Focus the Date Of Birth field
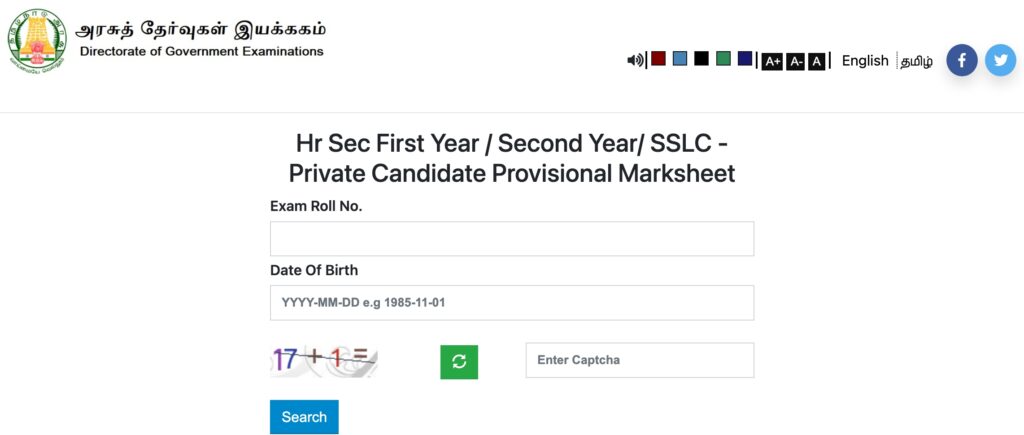Image resolution: width=1024 pixels, height=435 pixels. point(512,302)
